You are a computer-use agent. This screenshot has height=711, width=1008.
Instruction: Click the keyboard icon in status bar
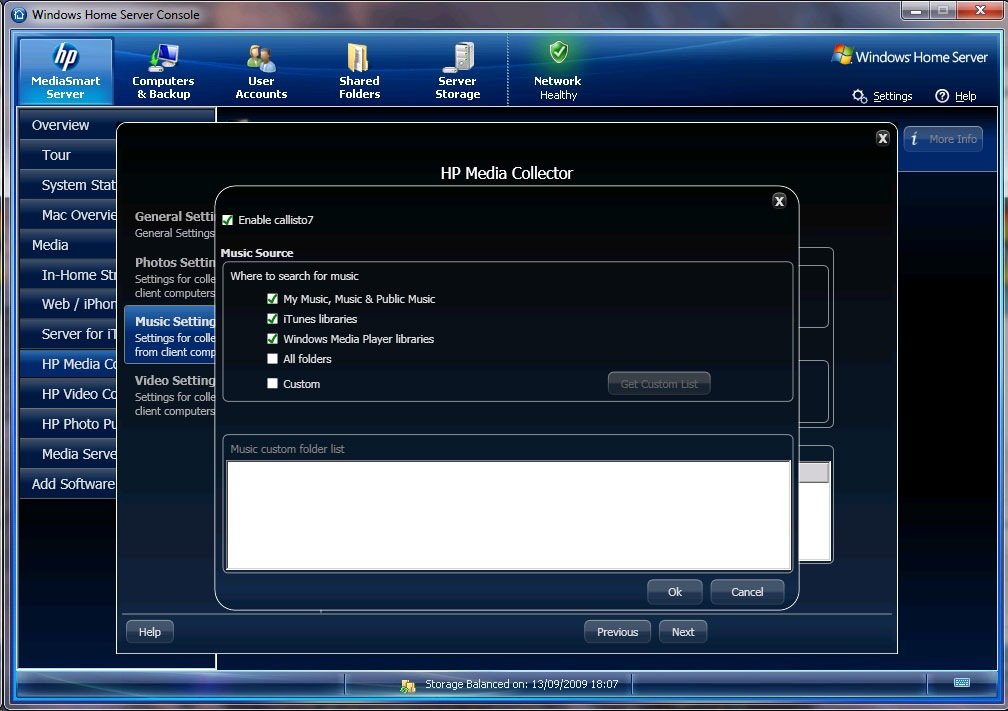coord(962,682)
